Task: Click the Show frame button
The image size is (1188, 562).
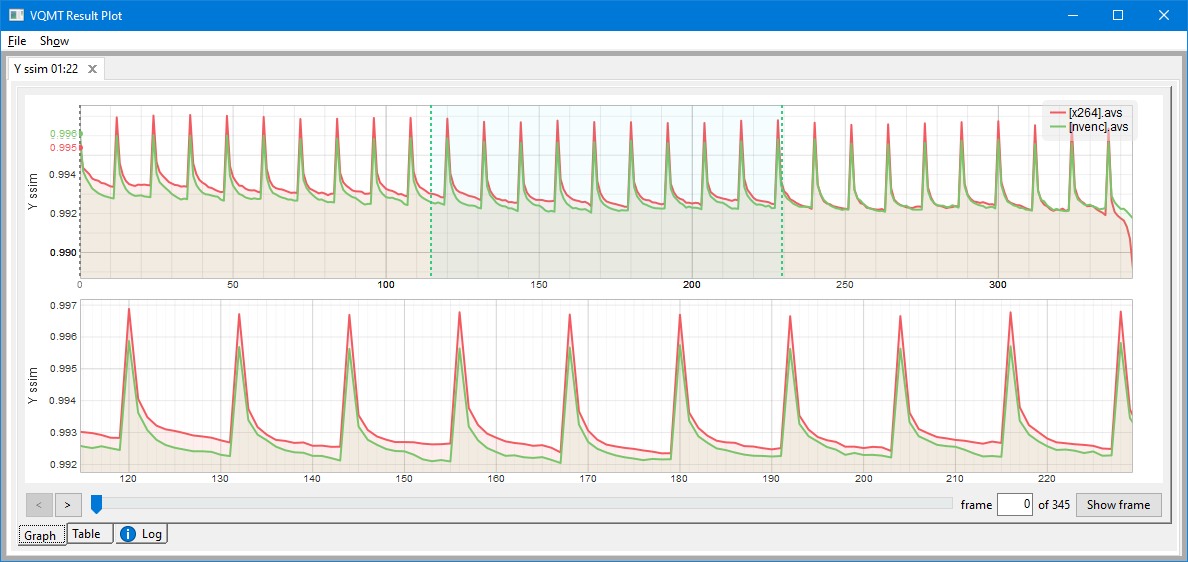Action: 1118,504
